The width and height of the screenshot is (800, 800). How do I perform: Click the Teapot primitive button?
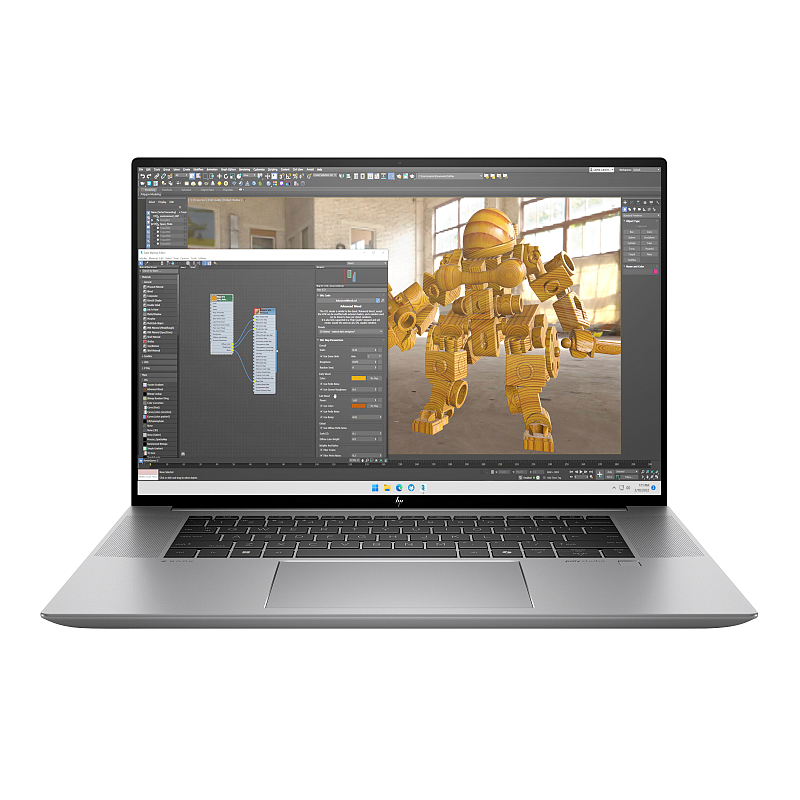632,254
